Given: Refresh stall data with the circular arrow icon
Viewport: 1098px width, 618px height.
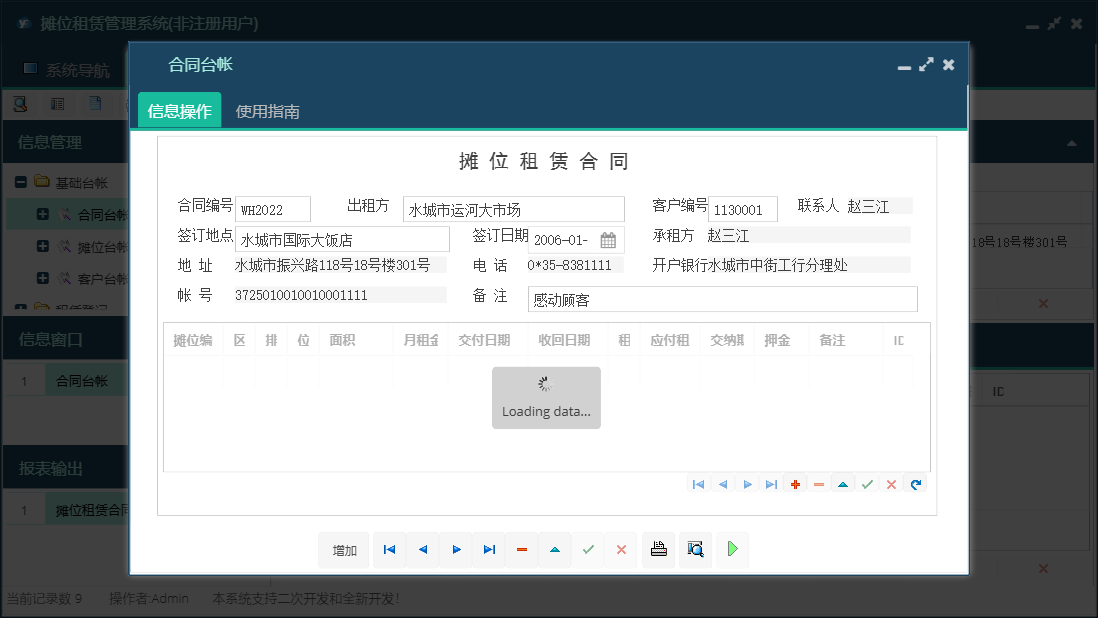Looking at the screenshot, I should tap(915, 484).
